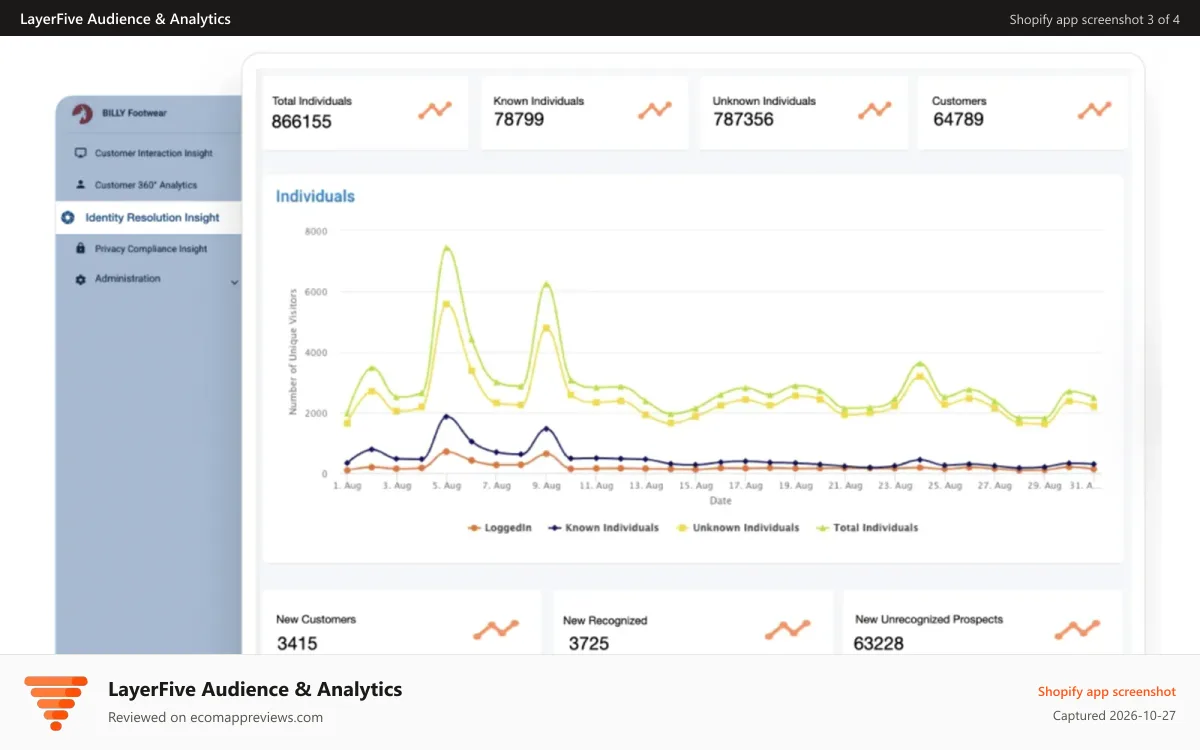The height and width of the screenshot is (750, 1200).
Task: Click the Number of Unique Visitors axis title
Action: pyautogui.click(x=293, y=352)
